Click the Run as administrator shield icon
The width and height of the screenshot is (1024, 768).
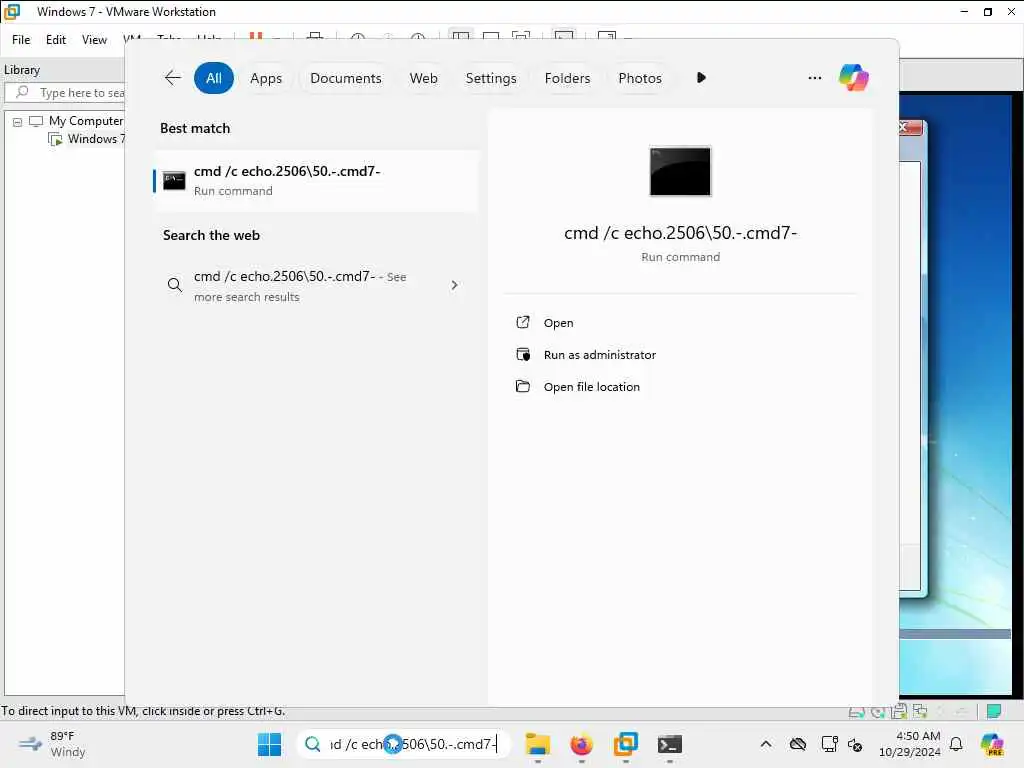[523, 354]
